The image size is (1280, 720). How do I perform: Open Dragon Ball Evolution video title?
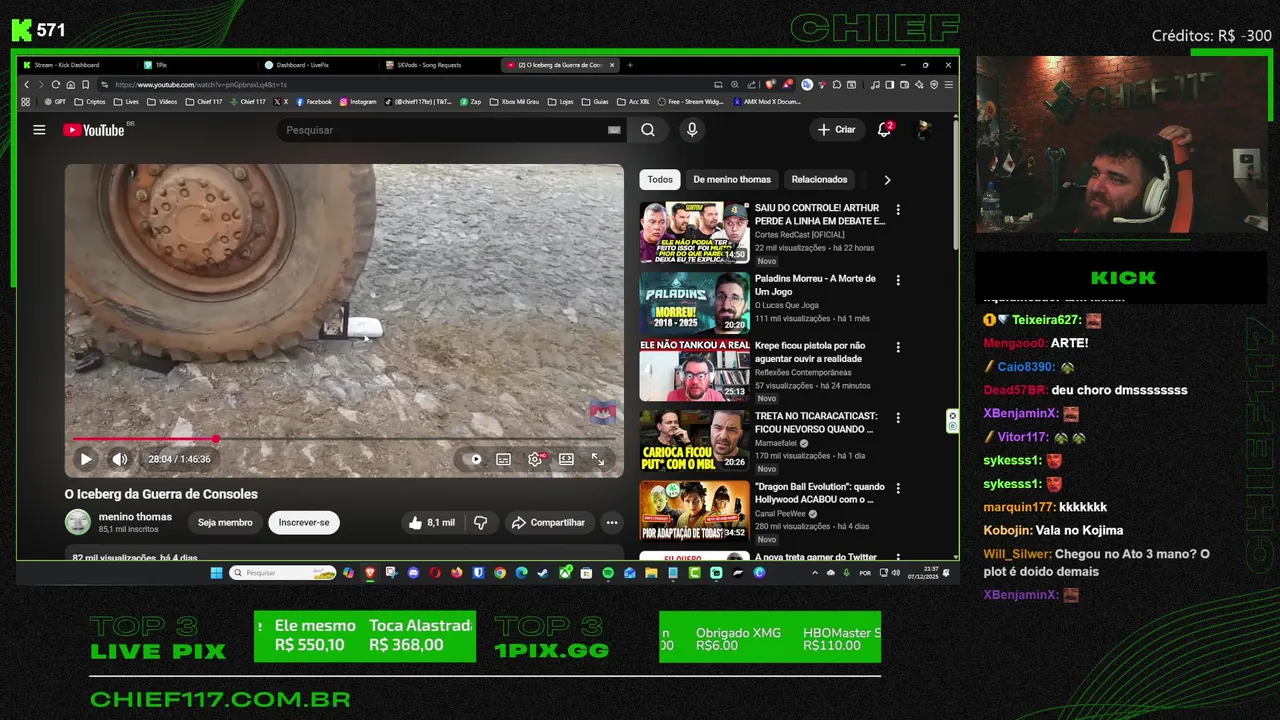820,493
